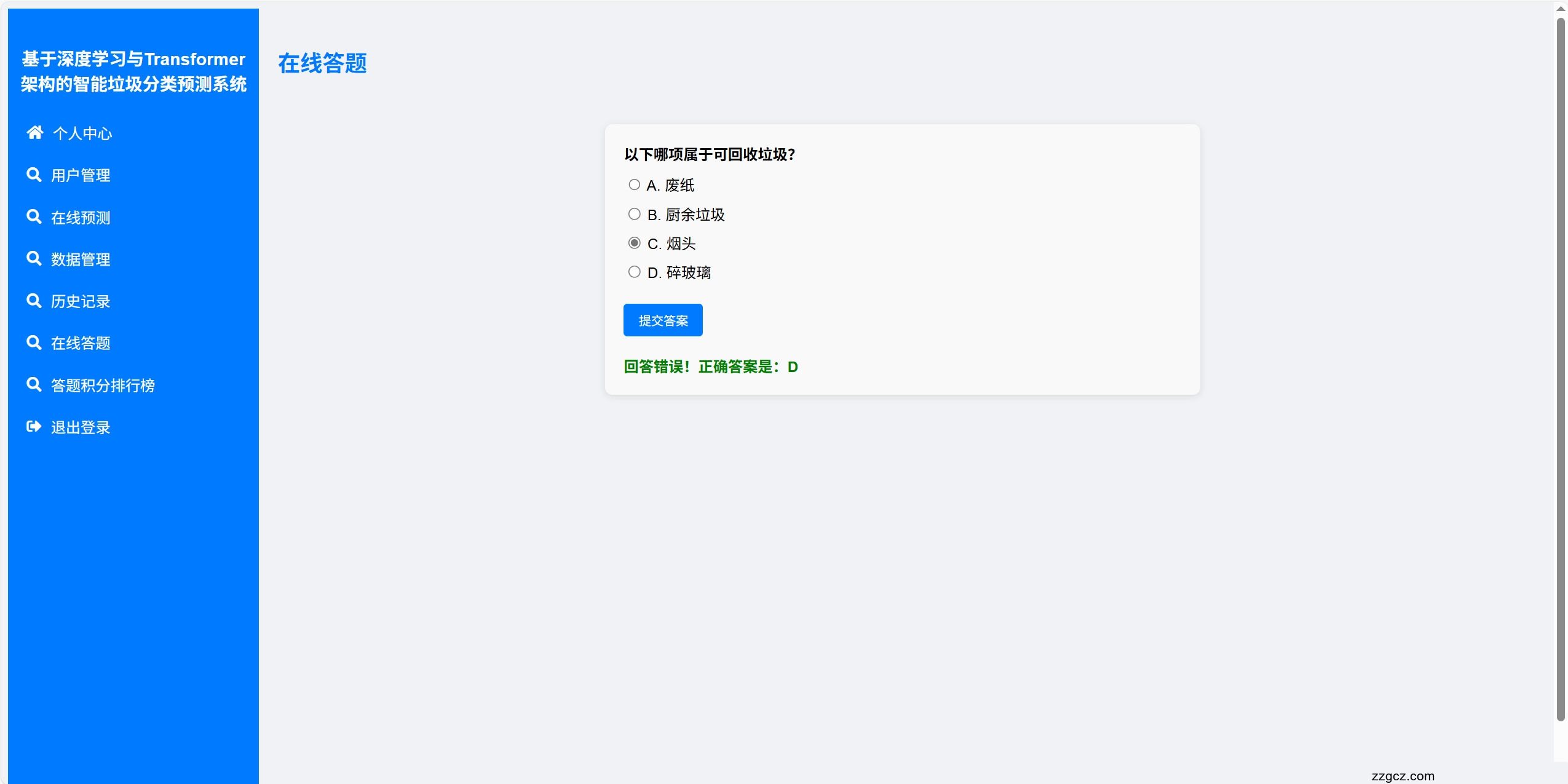
Task: Click the scrollbar up arrow
Action: point(1560,8)
